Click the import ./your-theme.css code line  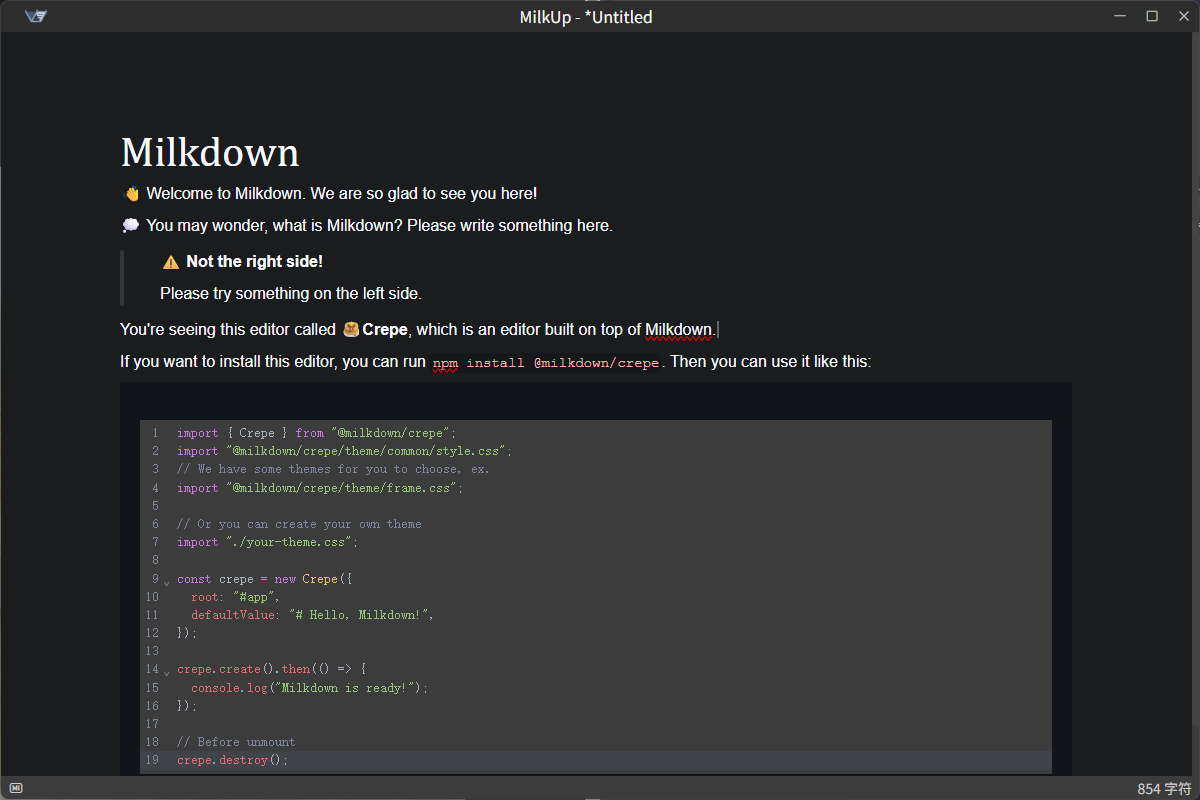pyautogui.click(x=267, y=542)
